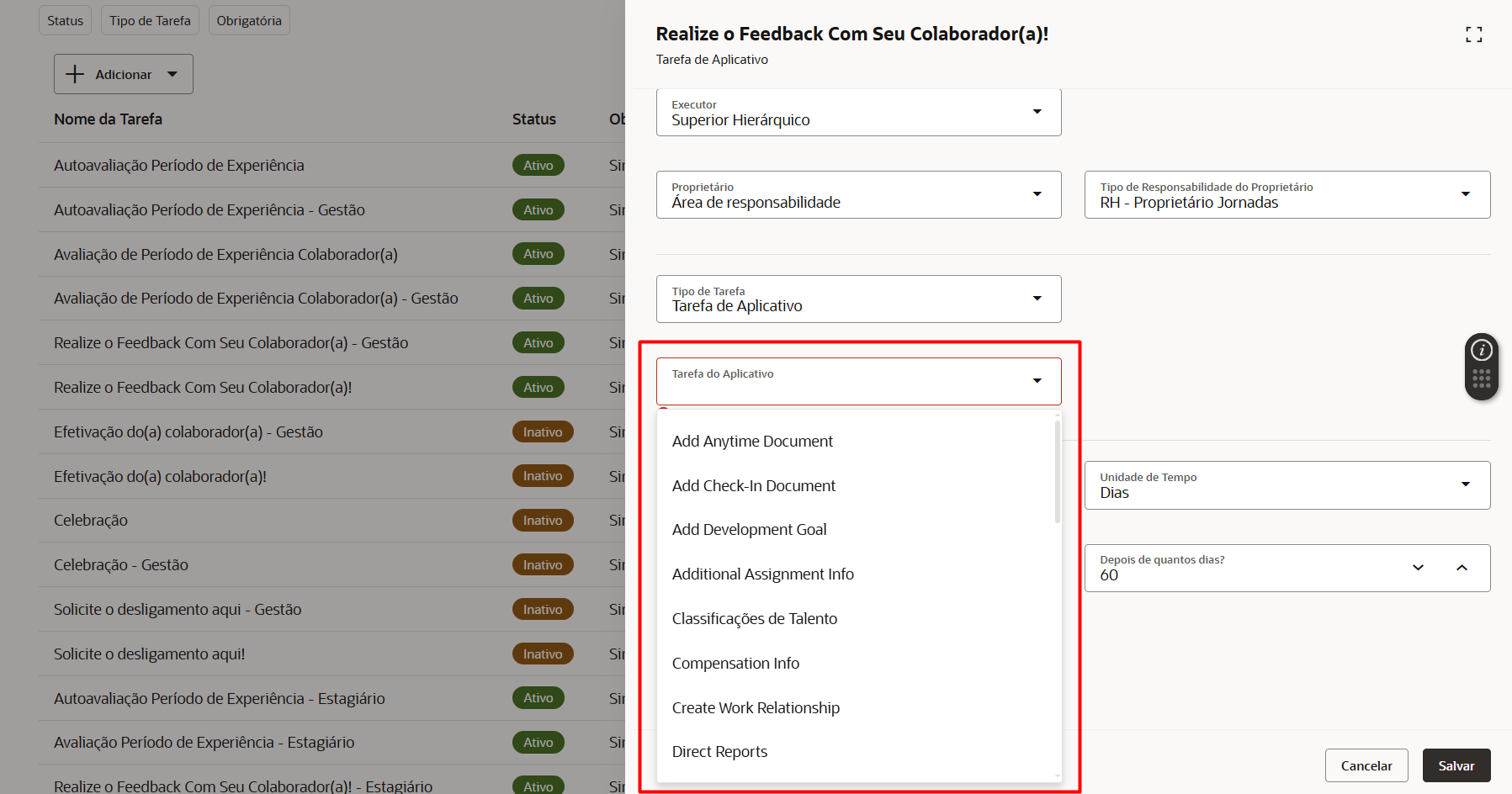Collapse the Tarefa do Aplicativo dropdown
This screenshot has height=794, width=1512.
pos(1037,381)
